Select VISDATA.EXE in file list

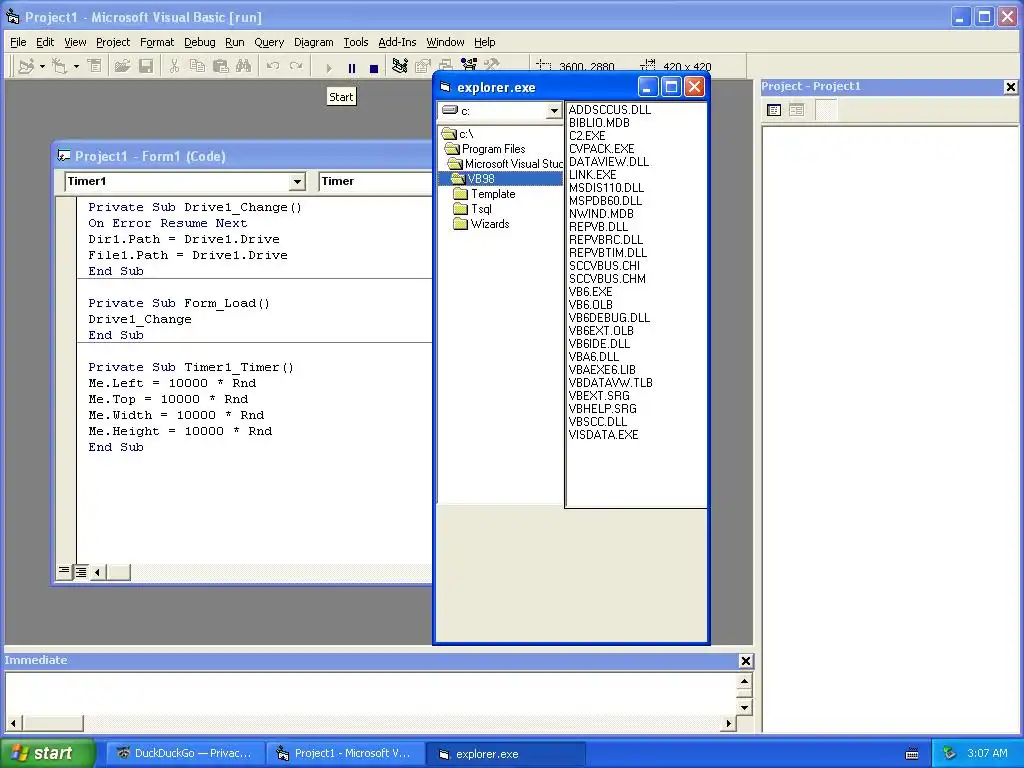coord(603,435)
